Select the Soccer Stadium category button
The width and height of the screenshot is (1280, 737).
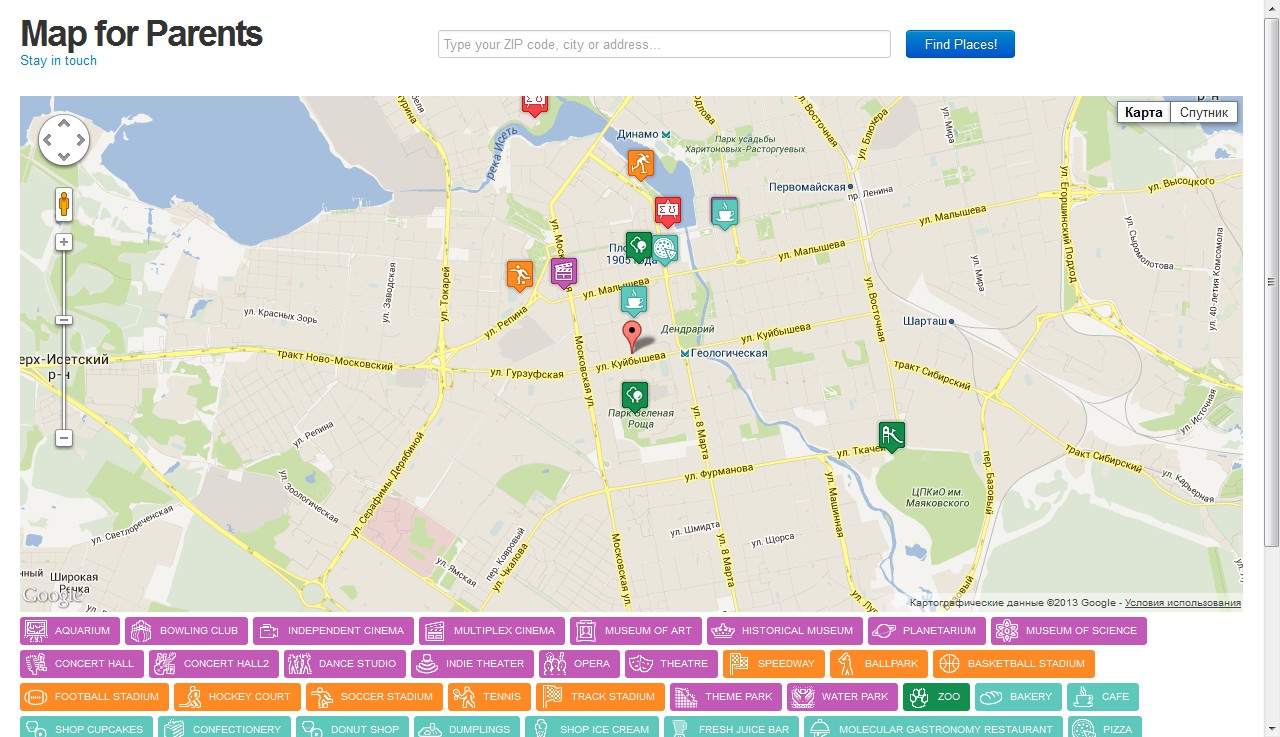[x=375, y=697]
